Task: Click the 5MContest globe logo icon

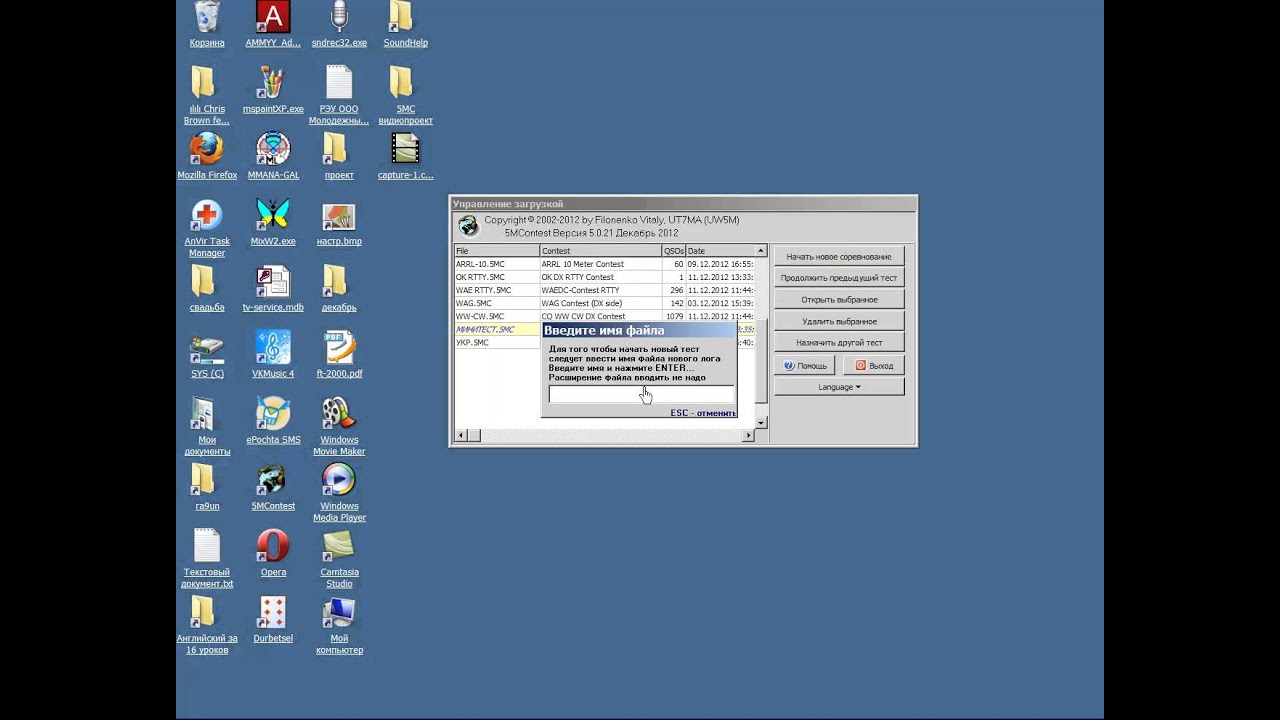Action: click(x=467, y=226)
